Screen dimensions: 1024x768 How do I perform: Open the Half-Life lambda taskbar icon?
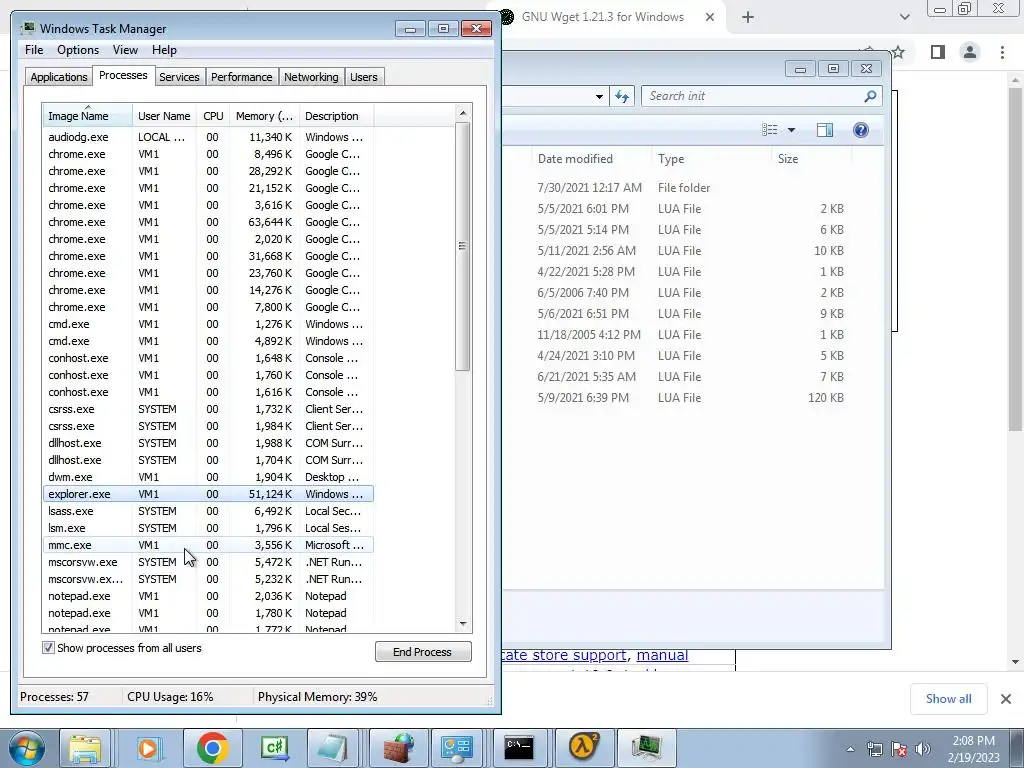tap(583, 748)
